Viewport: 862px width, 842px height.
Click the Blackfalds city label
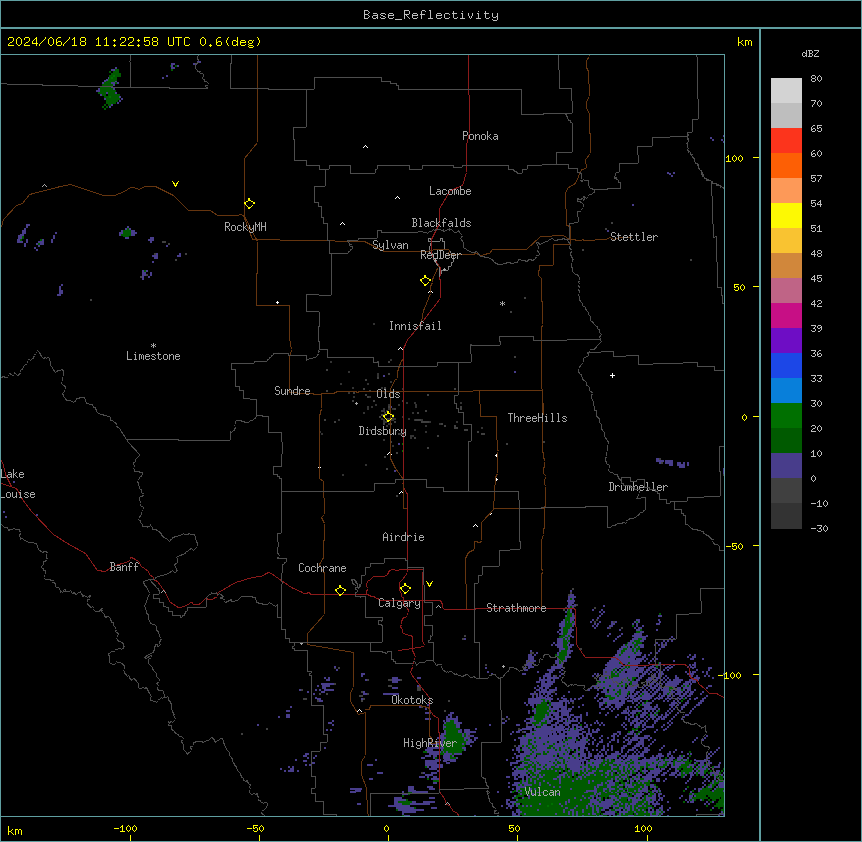click(x=441, y=223)
